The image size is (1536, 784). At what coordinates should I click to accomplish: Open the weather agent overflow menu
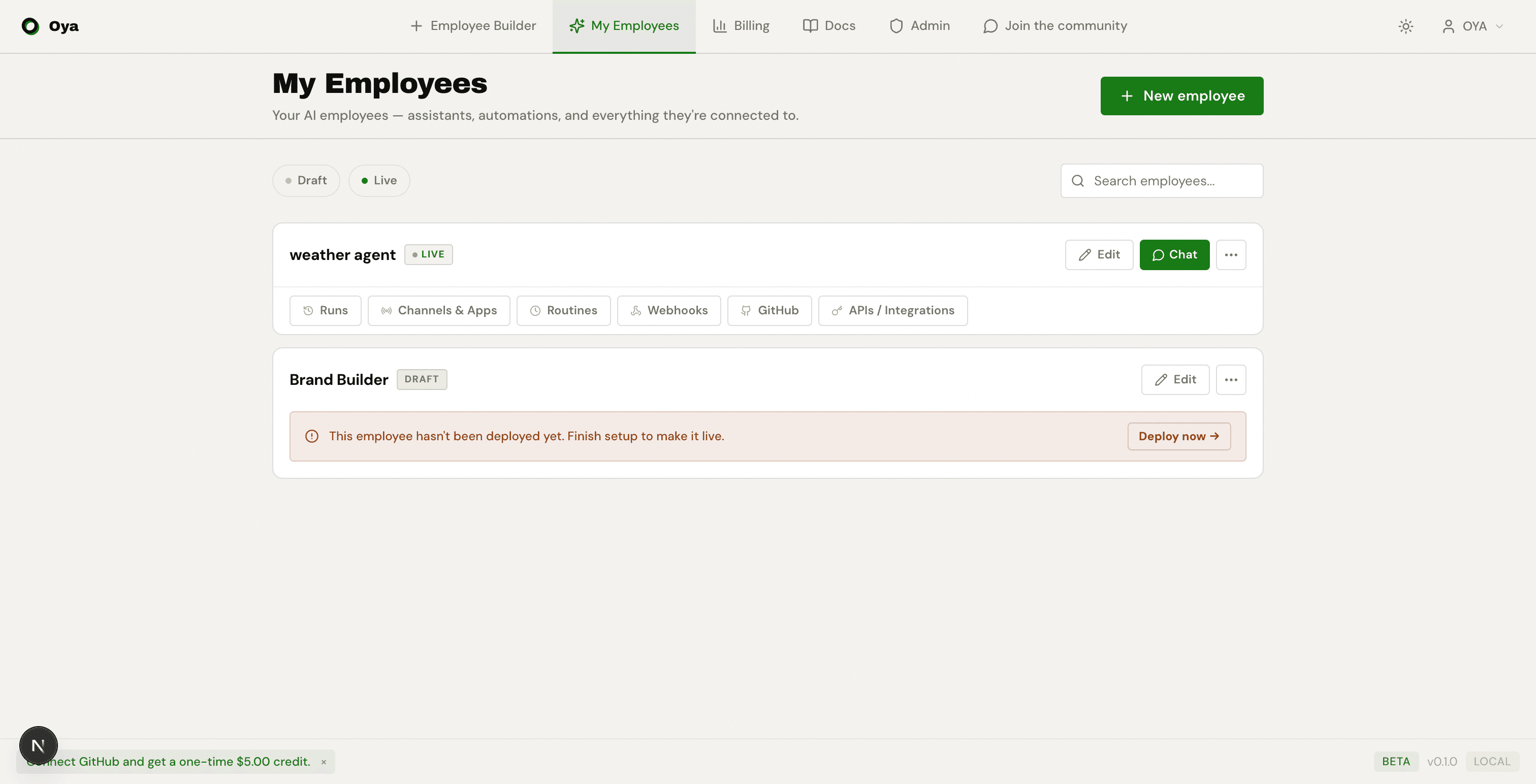1231,254
